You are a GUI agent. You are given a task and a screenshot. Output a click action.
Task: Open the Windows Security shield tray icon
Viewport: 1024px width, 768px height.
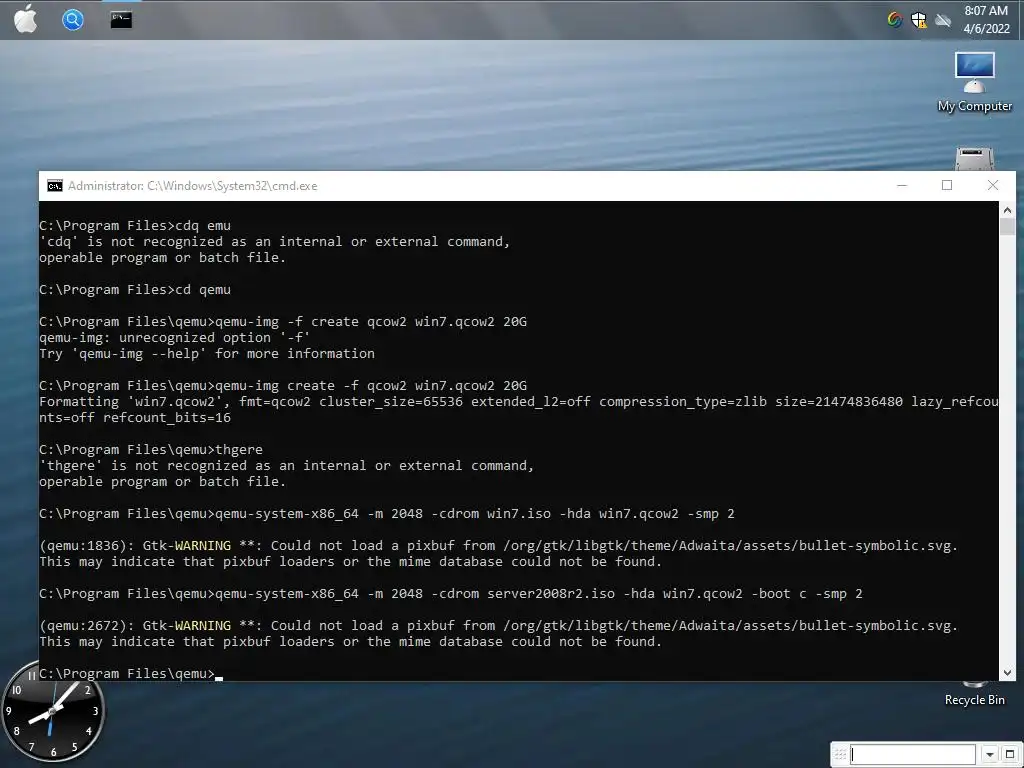pyautogui.click(x=918, y=20)
